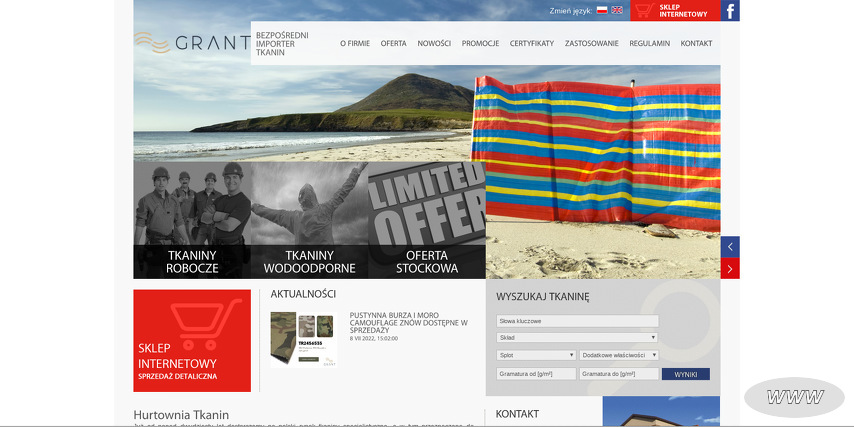Click the gray WWW oval badge
Image resolution: width=854 pixels, height=427 pixels.
794,397
